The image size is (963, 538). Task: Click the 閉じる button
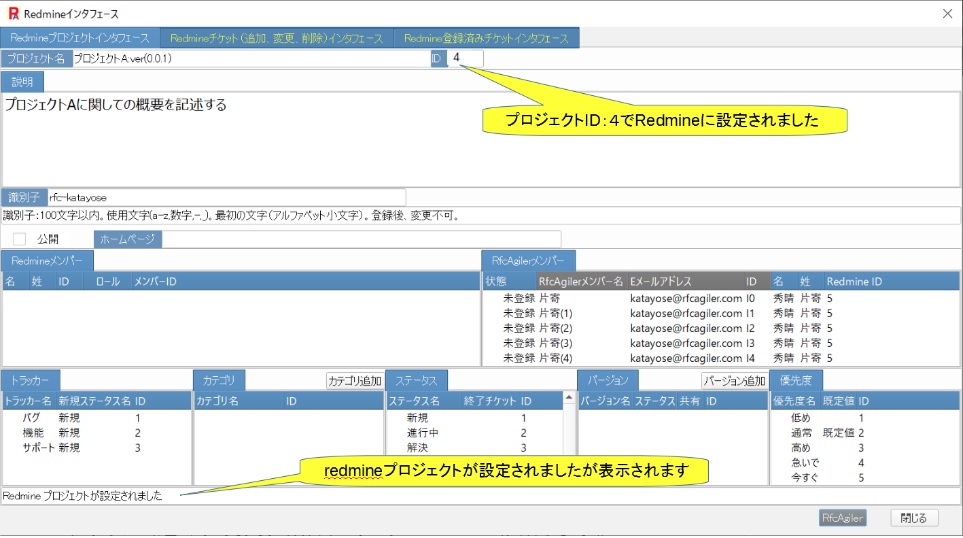point(914,518)
